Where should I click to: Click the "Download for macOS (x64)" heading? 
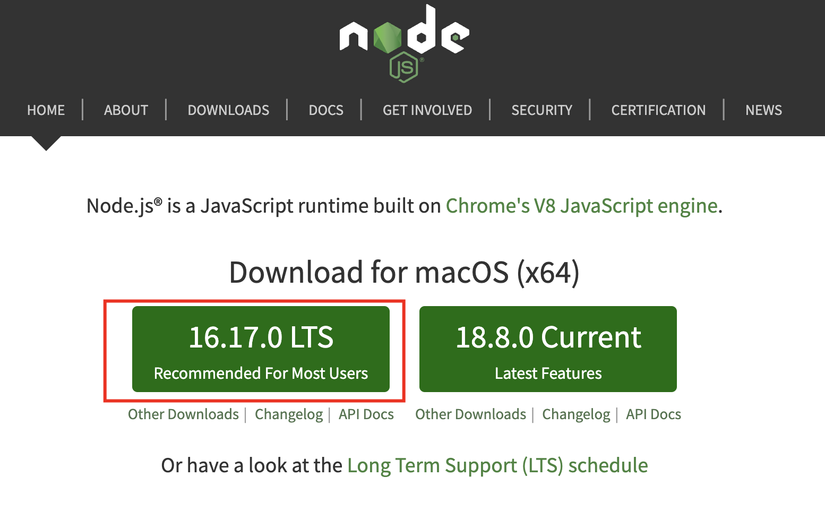point(404,272)
